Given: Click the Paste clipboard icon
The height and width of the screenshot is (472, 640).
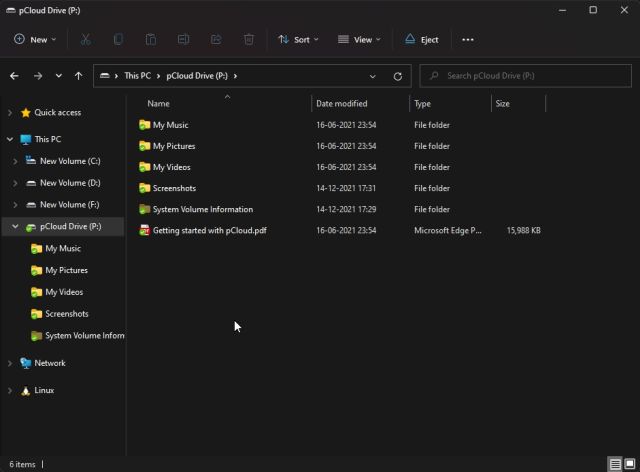Looking at the screenshot, I should click(x=151, y=40).
